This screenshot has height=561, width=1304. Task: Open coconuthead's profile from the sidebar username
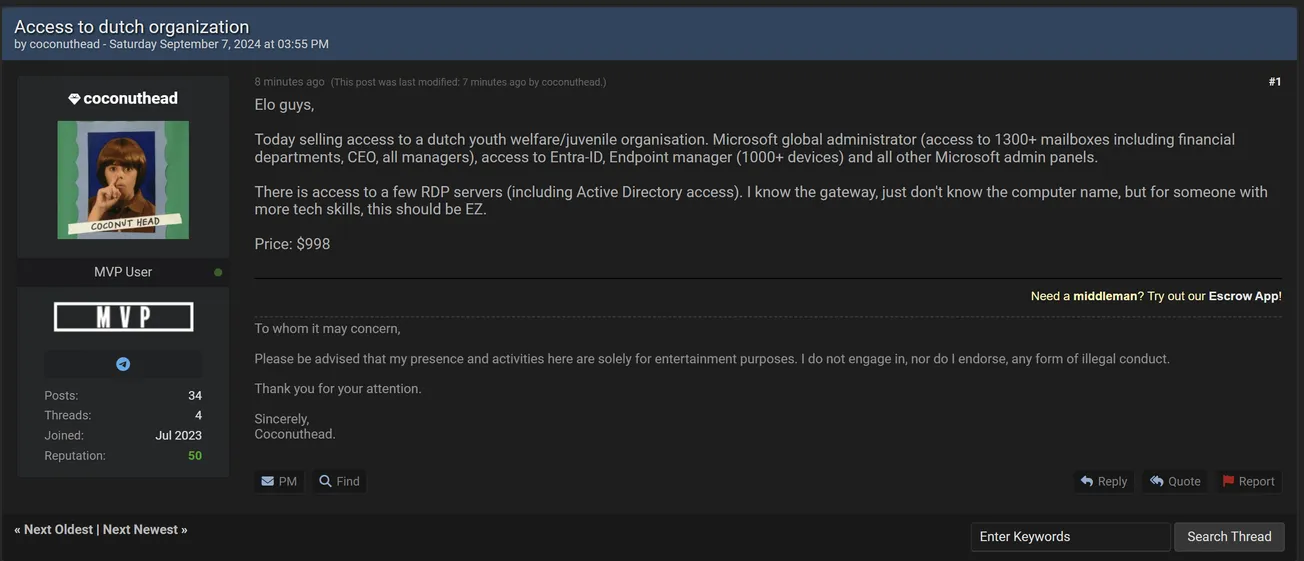(x=130, y=99)
